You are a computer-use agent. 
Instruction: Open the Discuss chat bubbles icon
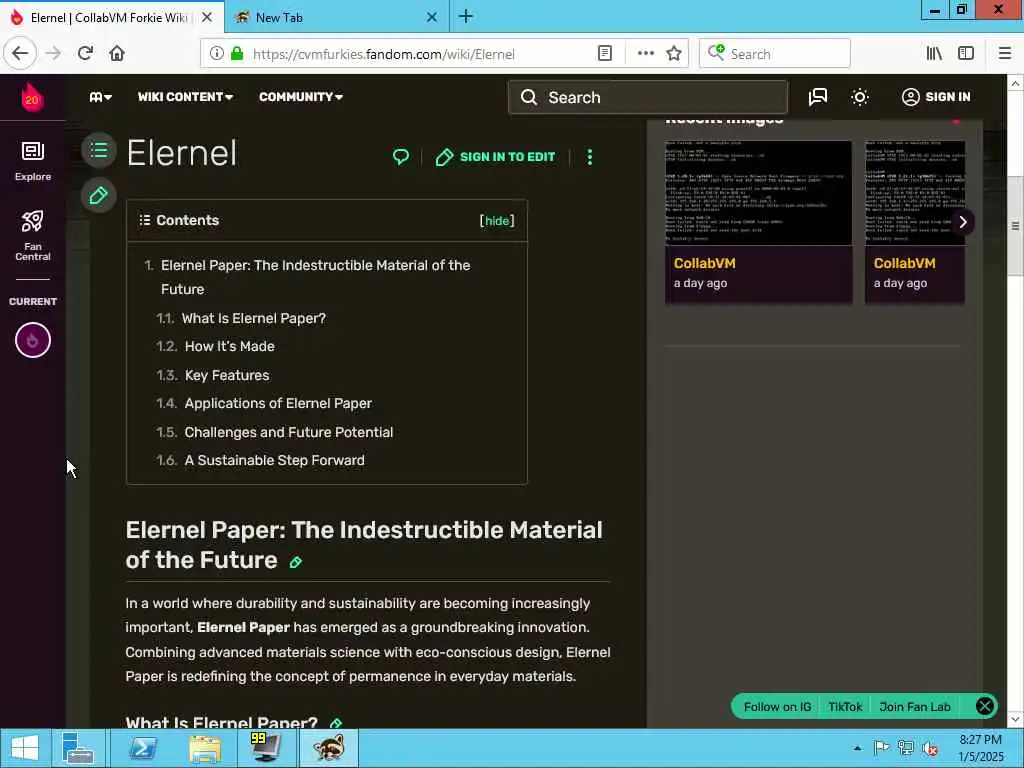(x=818, y=97)
